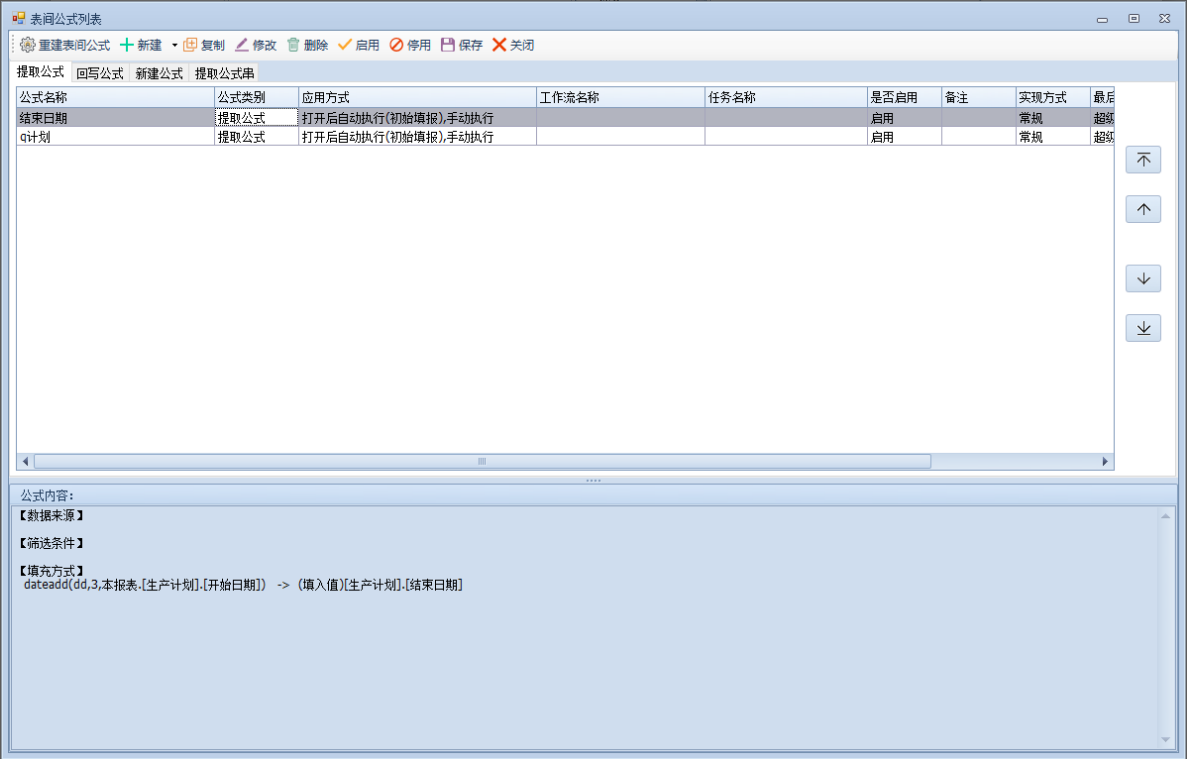This screenshot has width=1187, height=759.
Task: Switch to the 回写公式 tab
Action: tap(100, 73)
